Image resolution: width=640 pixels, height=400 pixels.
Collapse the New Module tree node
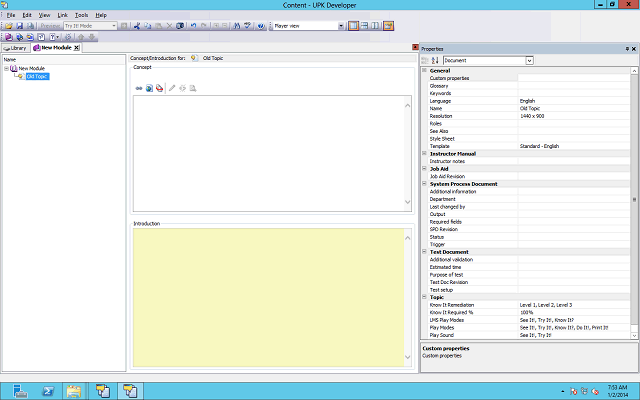point(6,68)
